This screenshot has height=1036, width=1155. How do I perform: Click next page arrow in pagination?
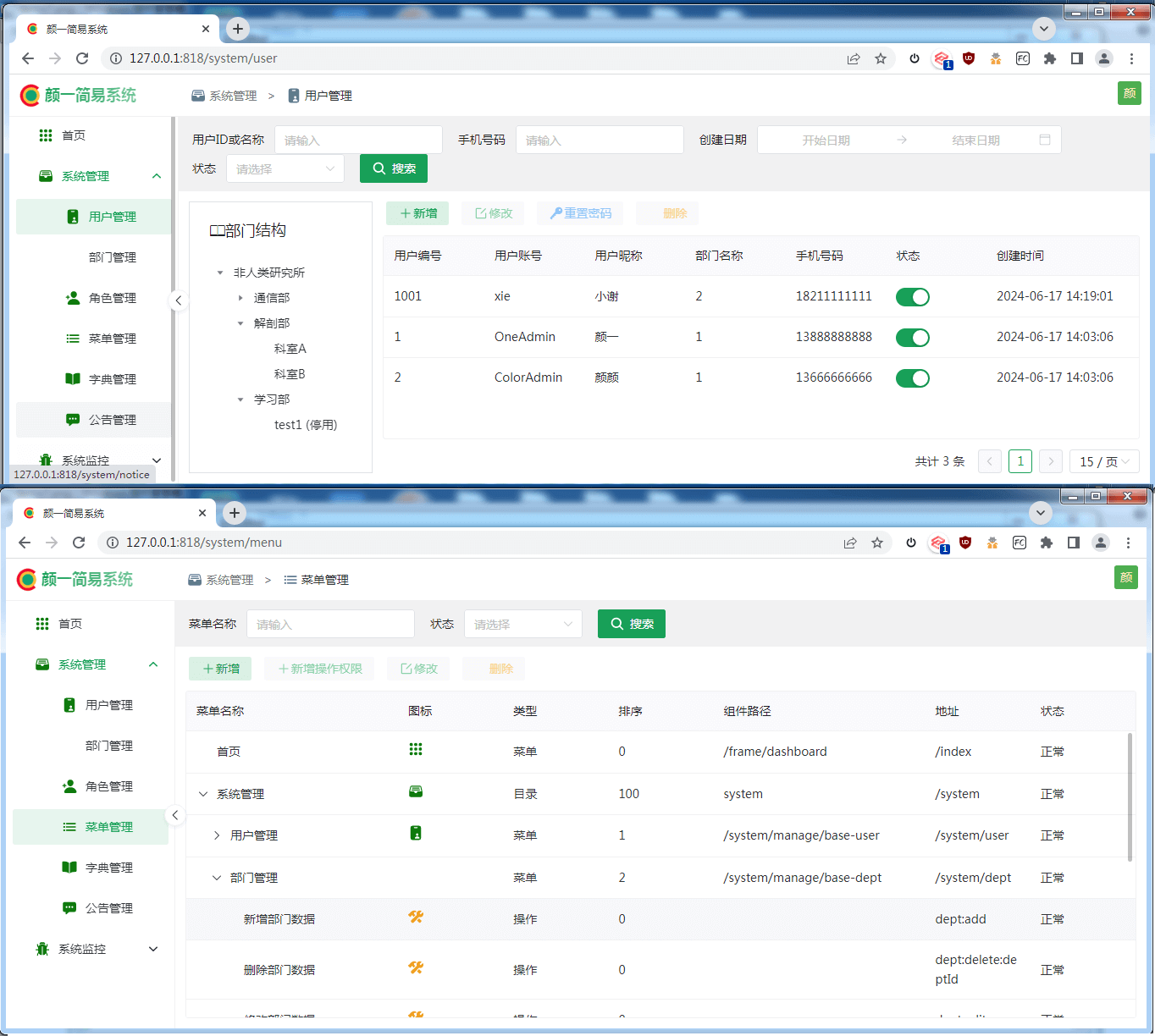point(1051,461)
